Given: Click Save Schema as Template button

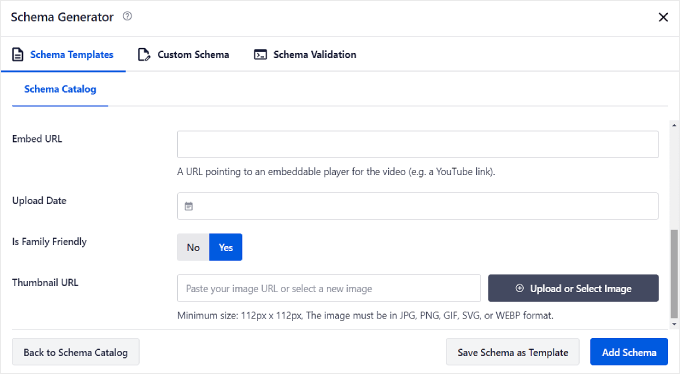Looking at the screenshot, I should [513, 352].
